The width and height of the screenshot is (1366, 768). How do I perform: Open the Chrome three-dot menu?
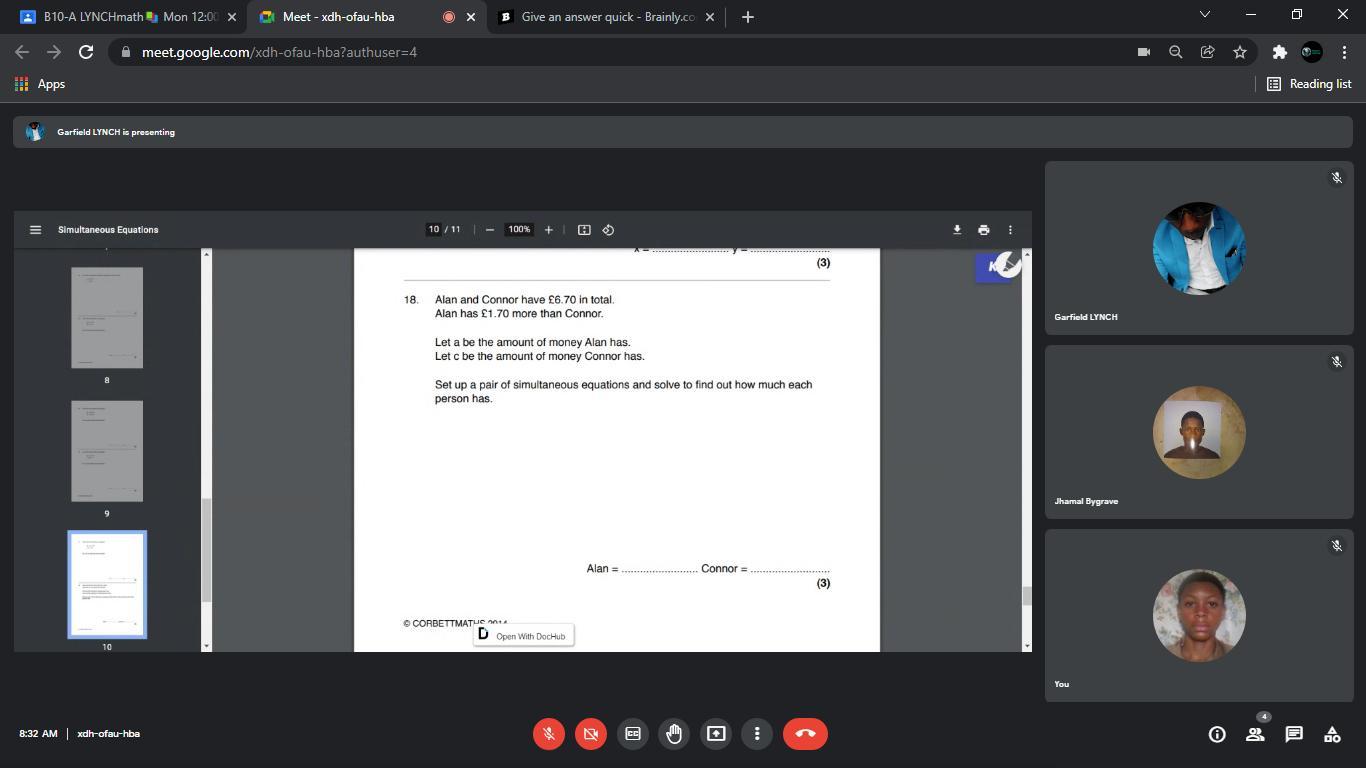pyautogui.click(x=1344, y=52)
